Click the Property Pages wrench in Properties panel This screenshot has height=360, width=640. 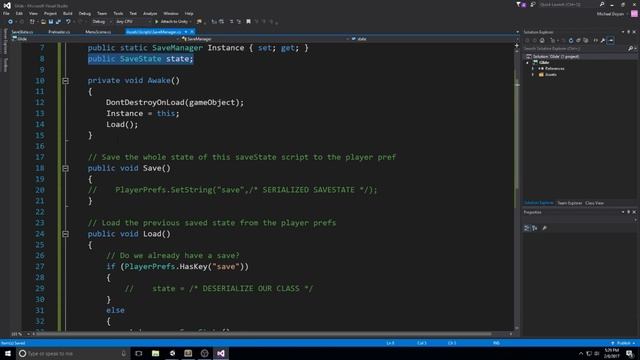click(x=544, y=228)
